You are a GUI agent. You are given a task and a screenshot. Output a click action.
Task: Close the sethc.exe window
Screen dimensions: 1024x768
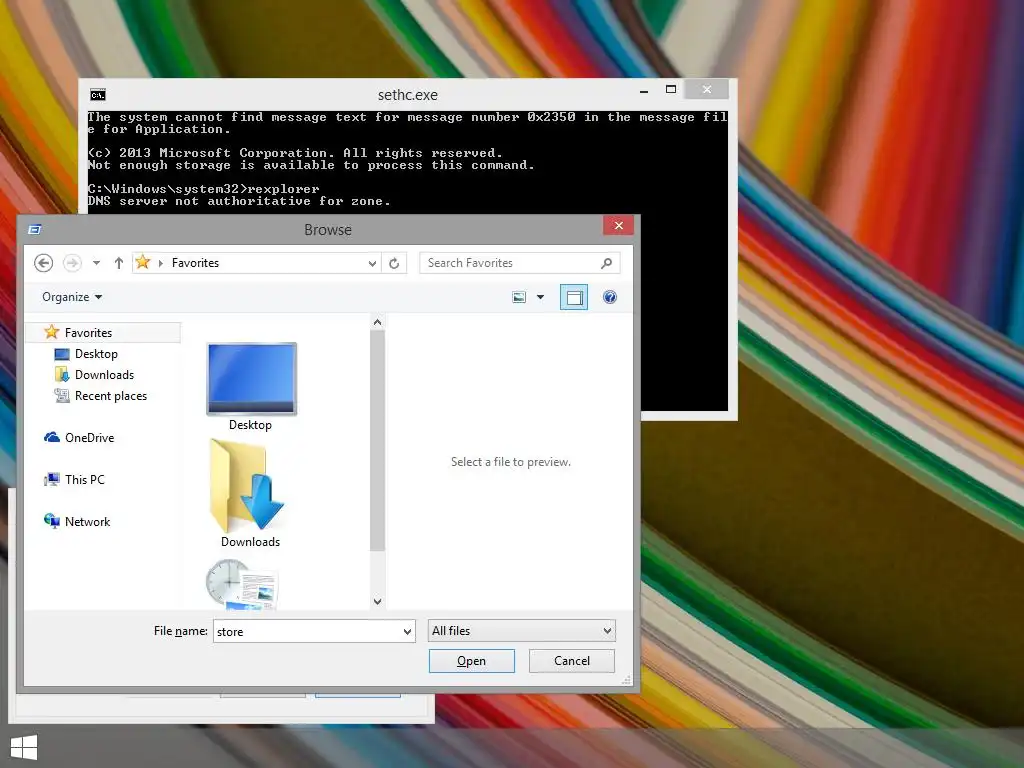[707, 89]
